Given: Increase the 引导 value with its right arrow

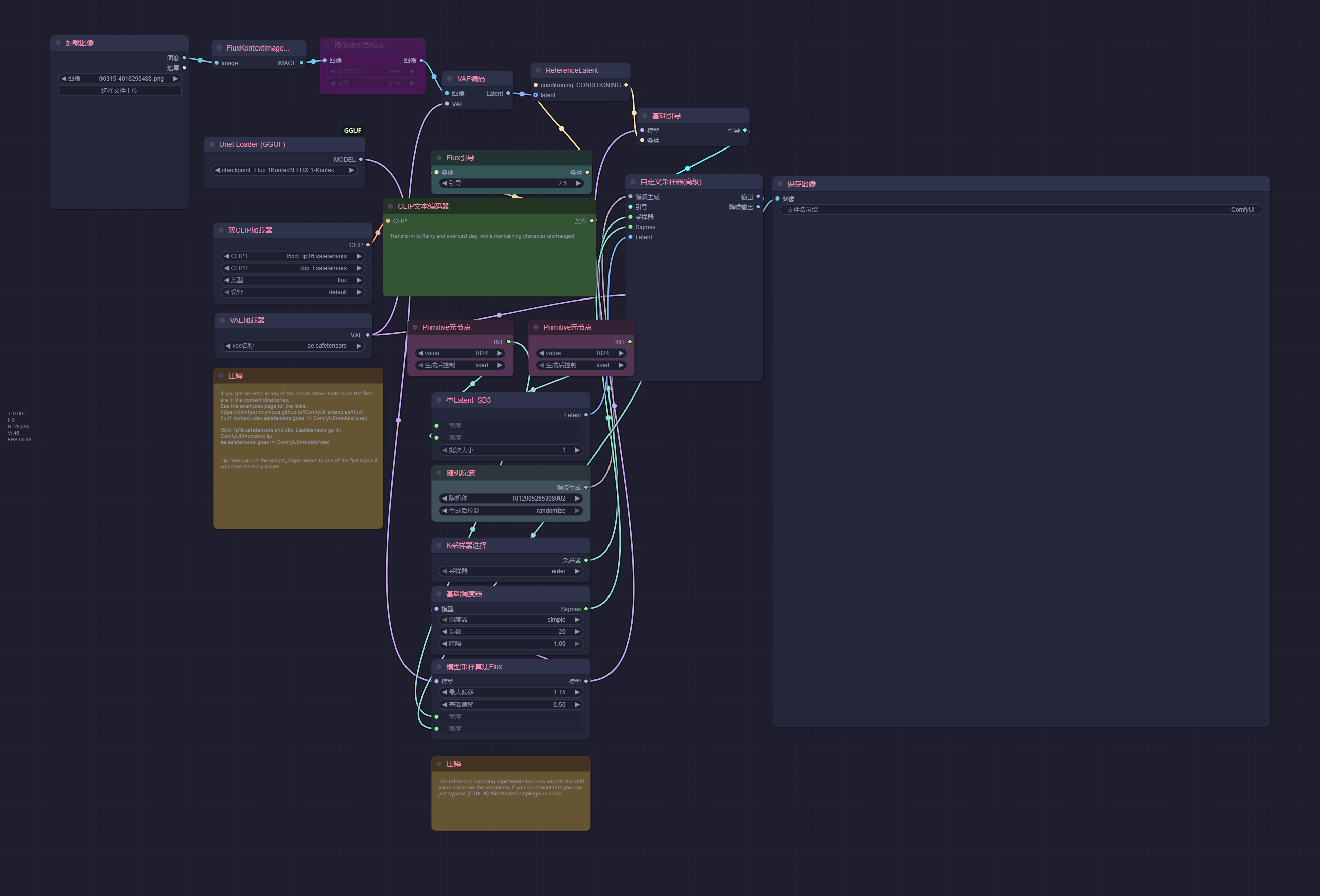Looking at the screenshot, I should (578, 183).
